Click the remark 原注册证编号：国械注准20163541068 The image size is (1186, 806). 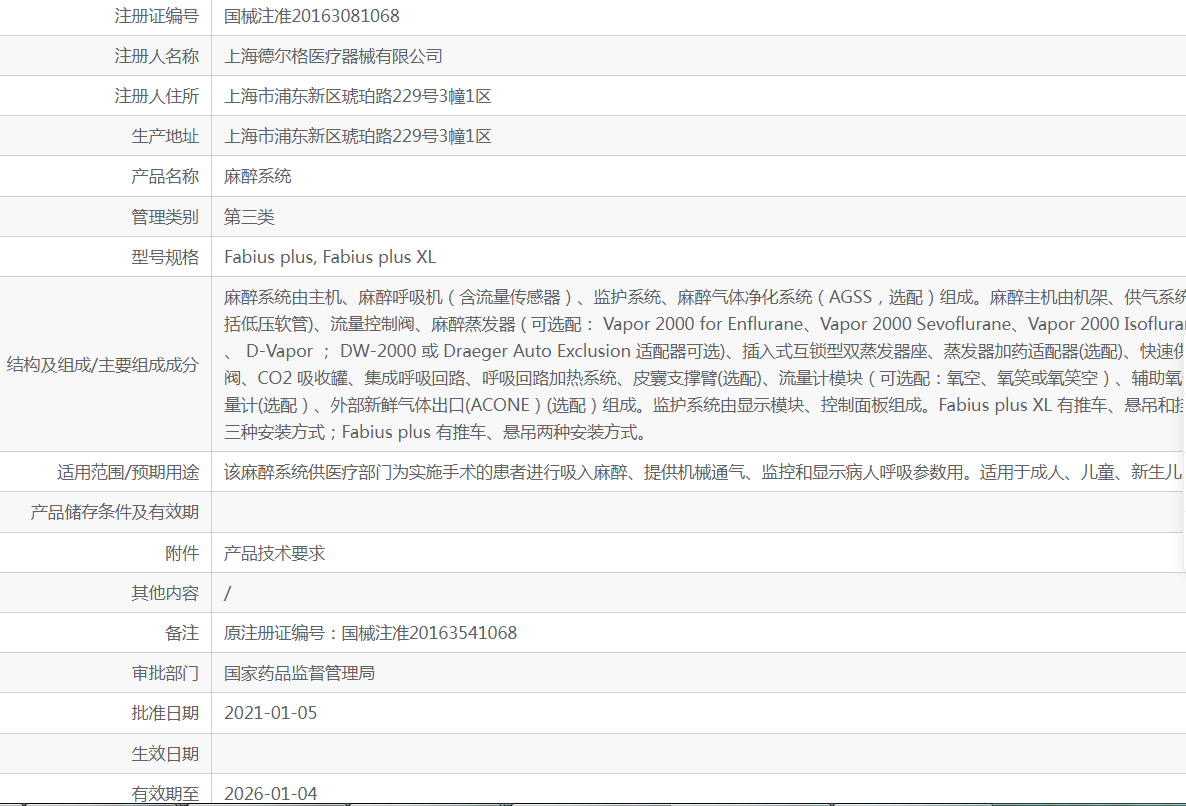coord(371,633)
